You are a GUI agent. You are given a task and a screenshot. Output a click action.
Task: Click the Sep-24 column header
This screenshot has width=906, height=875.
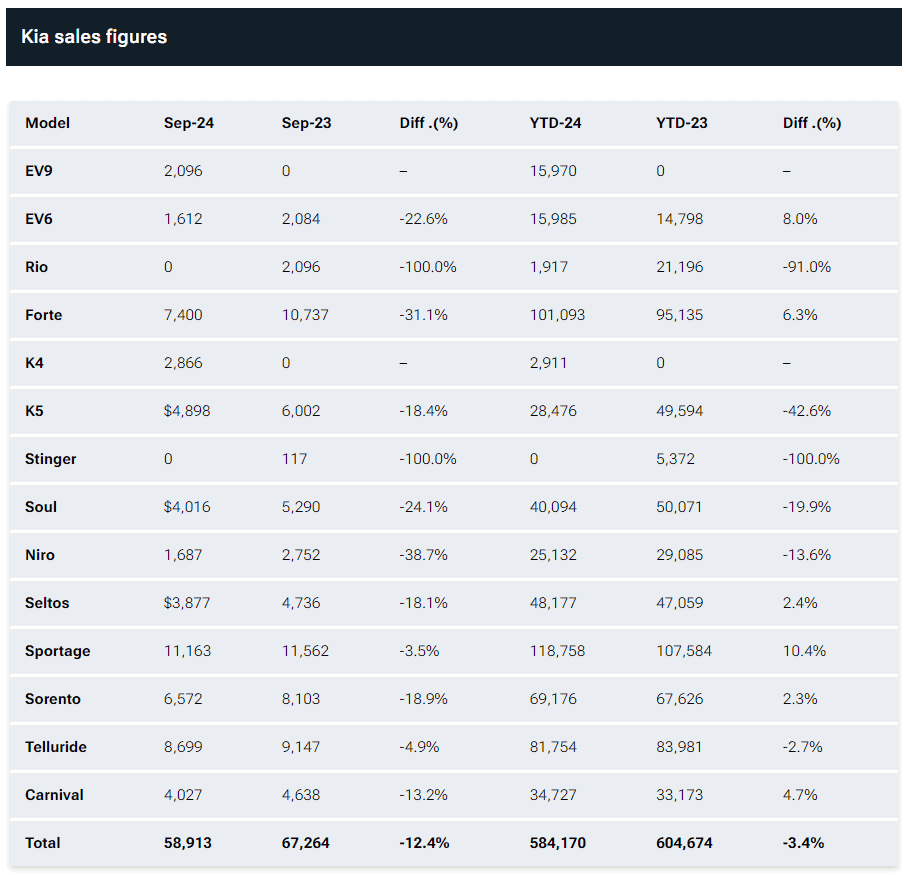point(189,123)
